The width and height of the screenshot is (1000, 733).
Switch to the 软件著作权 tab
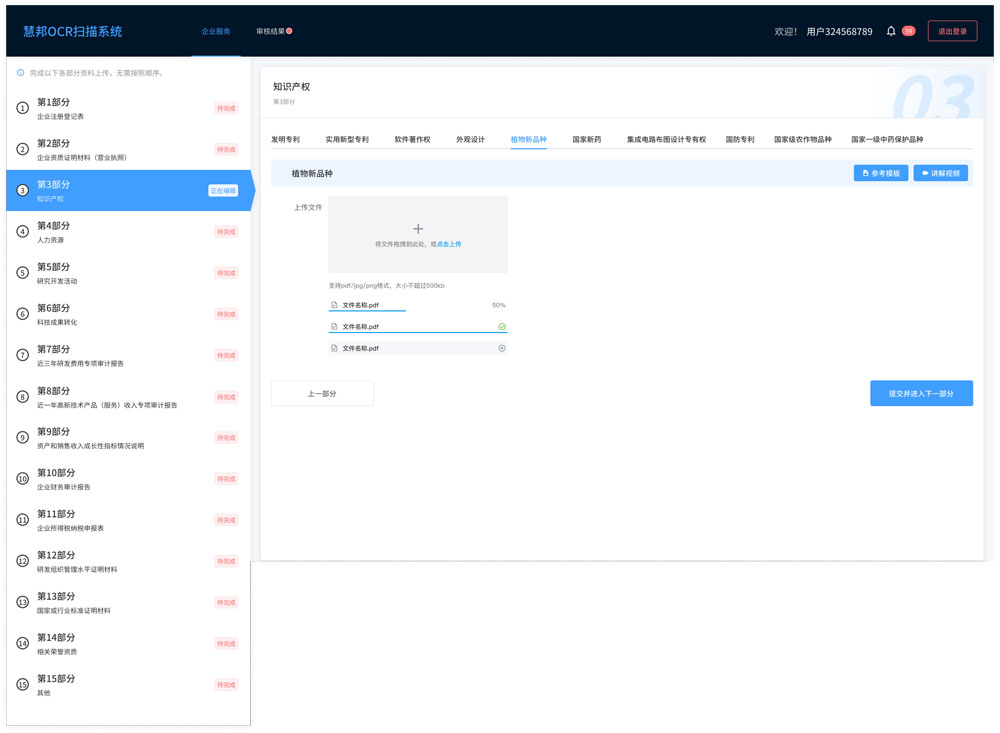412,139
